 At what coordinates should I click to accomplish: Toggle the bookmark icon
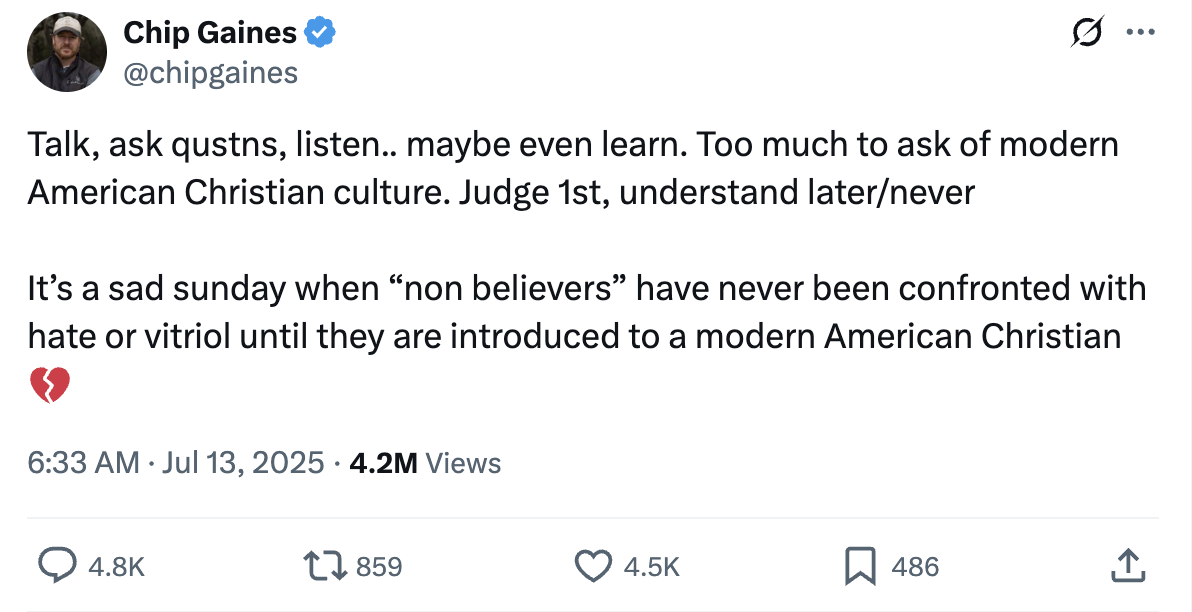click(860, 566)
